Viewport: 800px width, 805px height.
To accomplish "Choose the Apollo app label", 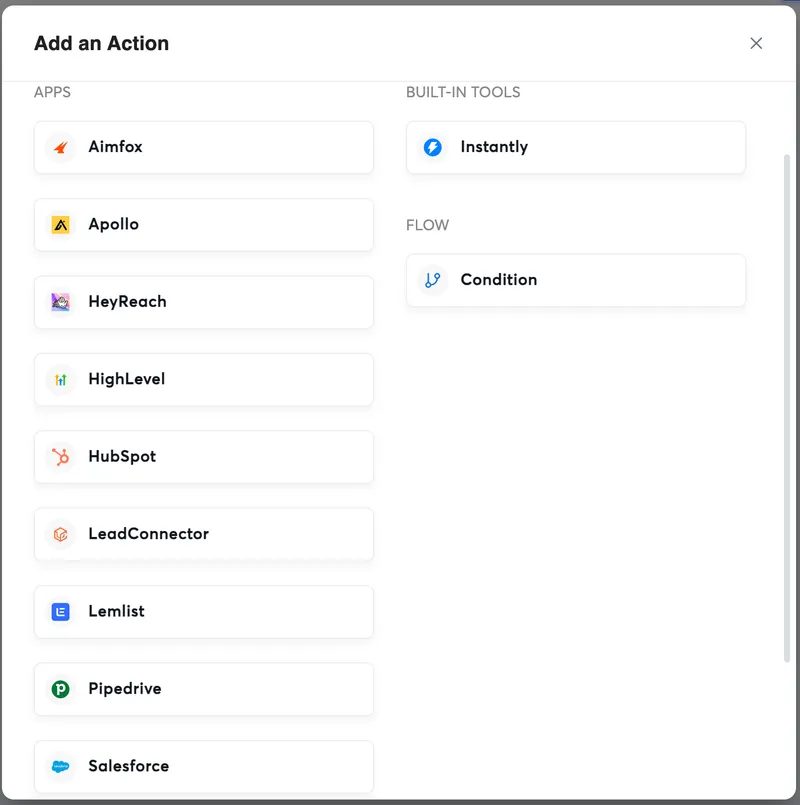I will point(113,224).
